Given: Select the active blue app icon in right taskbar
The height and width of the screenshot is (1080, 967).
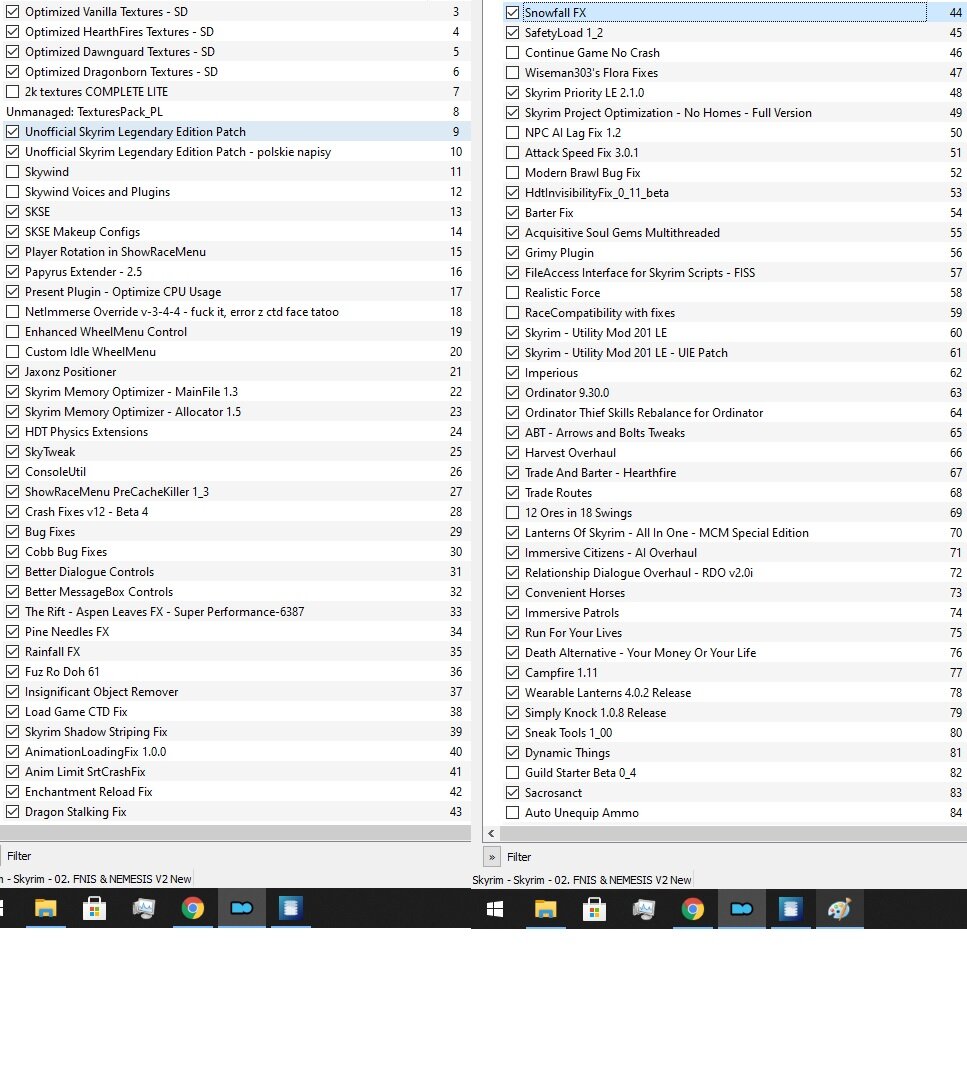Looking at the screenshot, I should coord(742,910).
